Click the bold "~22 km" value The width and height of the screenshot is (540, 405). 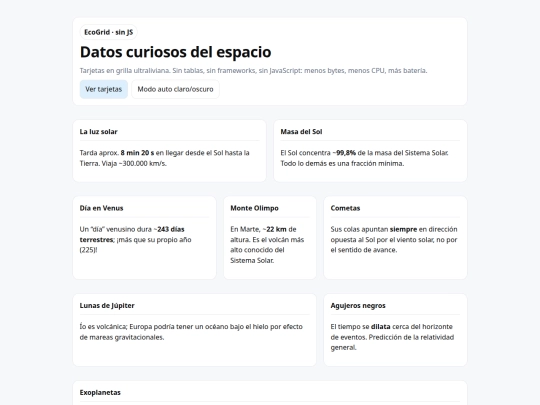[x=274, y=229]
